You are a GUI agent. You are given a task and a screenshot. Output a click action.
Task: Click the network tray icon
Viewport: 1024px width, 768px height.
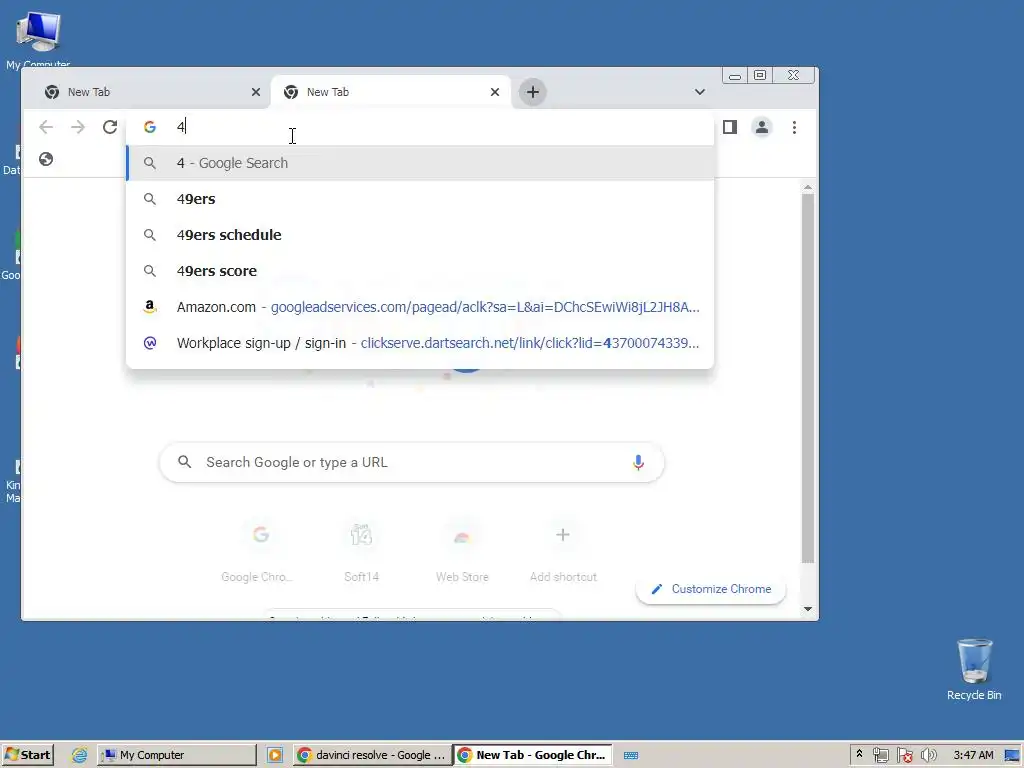tap(880, 756)
